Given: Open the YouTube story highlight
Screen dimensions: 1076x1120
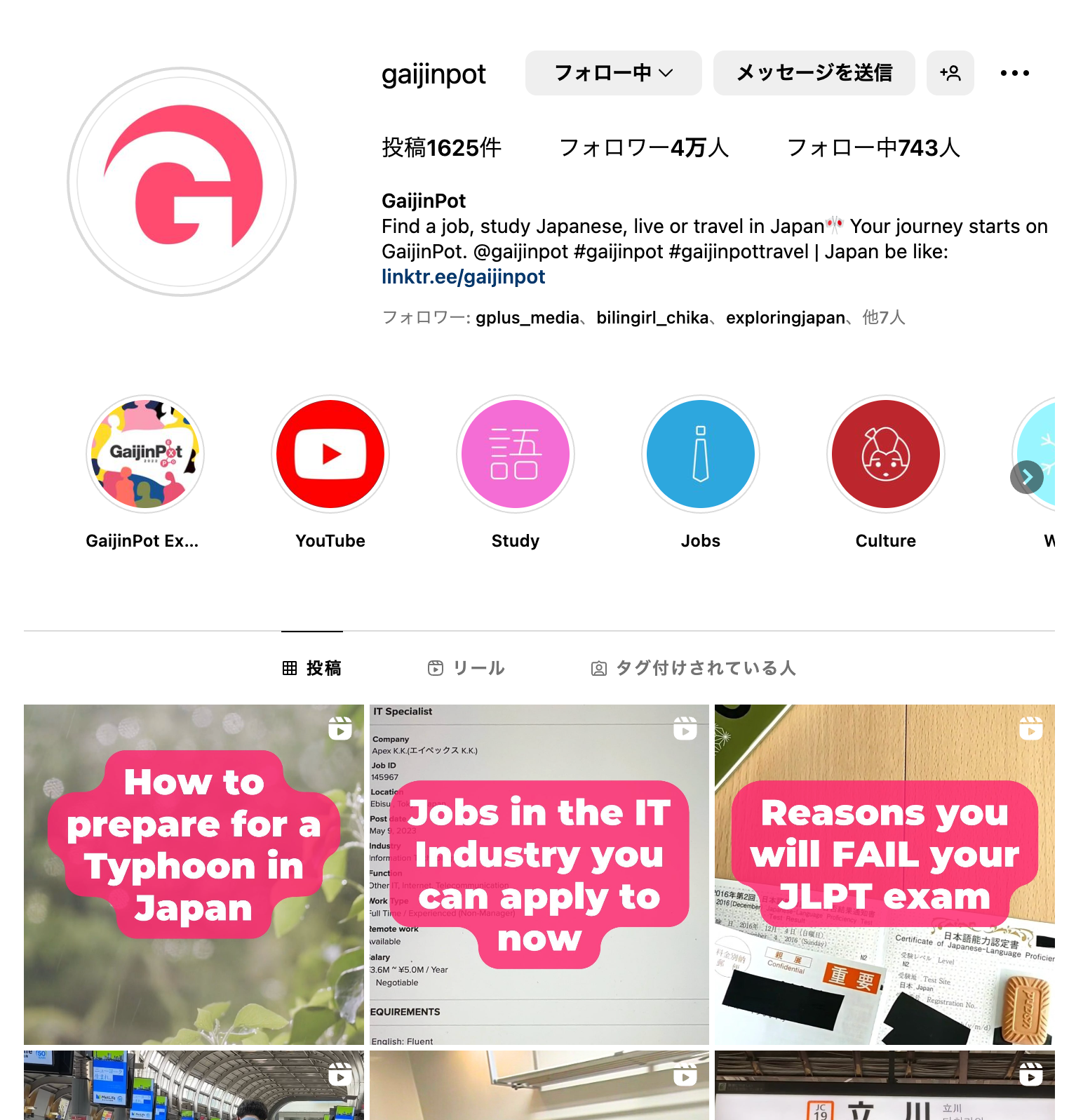Looking at the screenshot, I should click(330, 454).
